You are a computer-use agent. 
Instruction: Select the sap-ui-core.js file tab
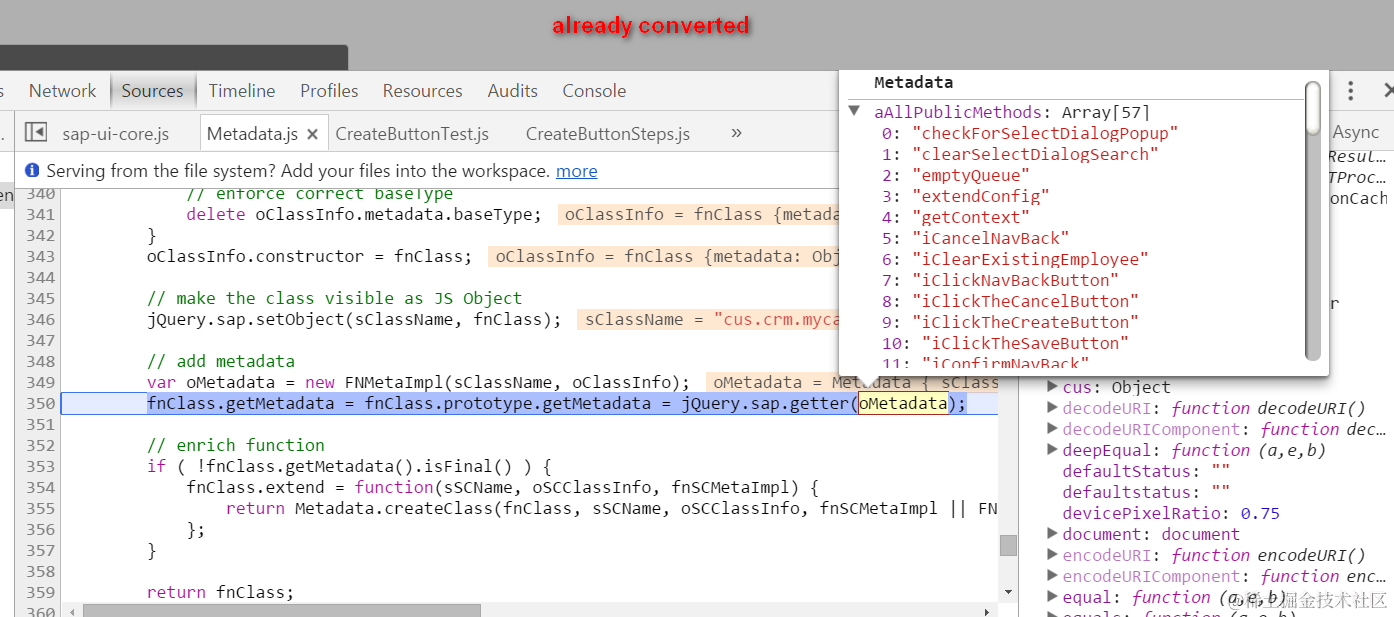(x=116, y=134)
